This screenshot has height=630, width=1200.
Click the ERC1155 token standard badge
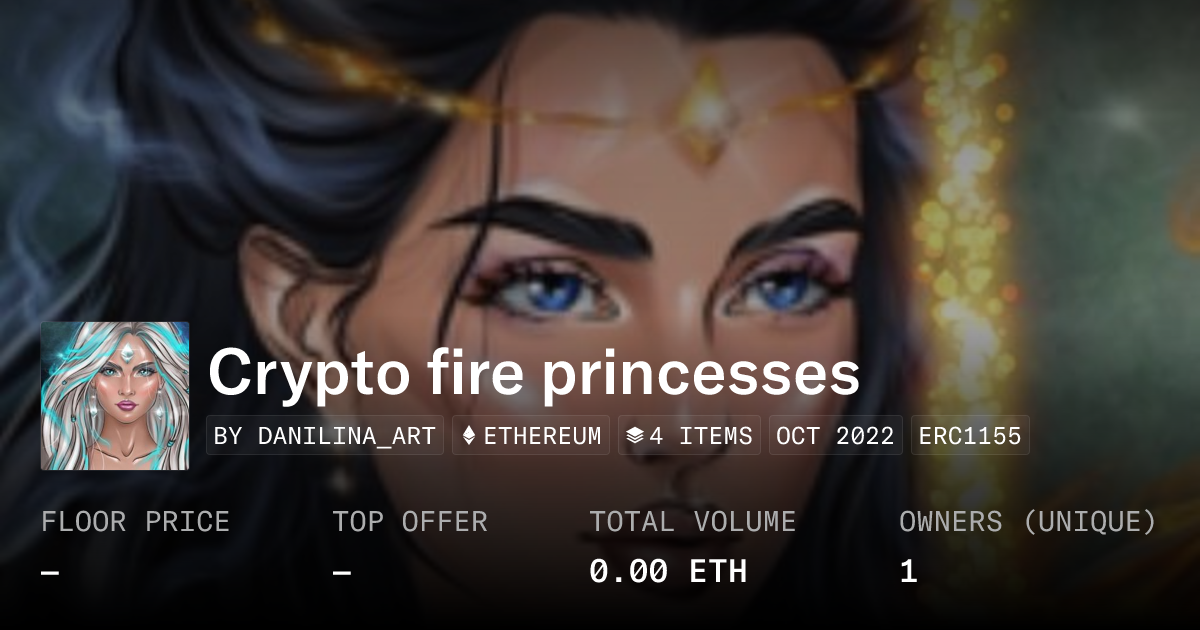[x=970, y=436]
